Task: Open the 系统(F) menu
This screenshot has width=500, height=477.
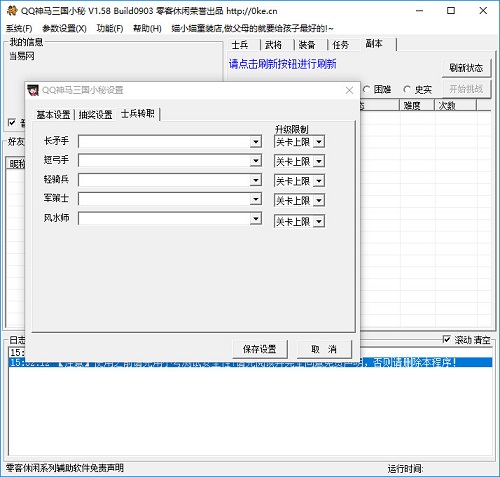Action: click(x=19, y=28)
